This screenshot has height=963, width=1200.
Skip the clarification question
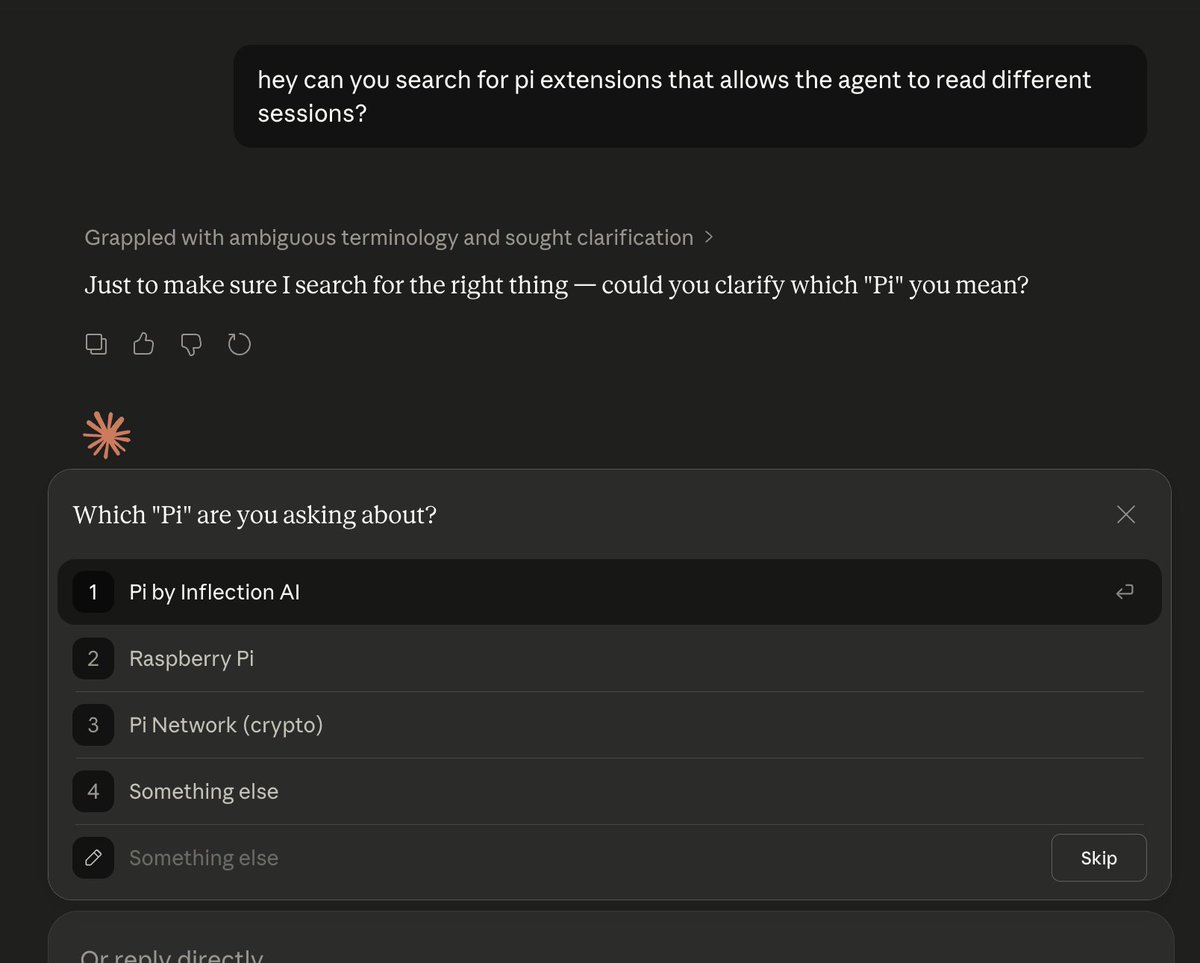[x=1099, y=858]
